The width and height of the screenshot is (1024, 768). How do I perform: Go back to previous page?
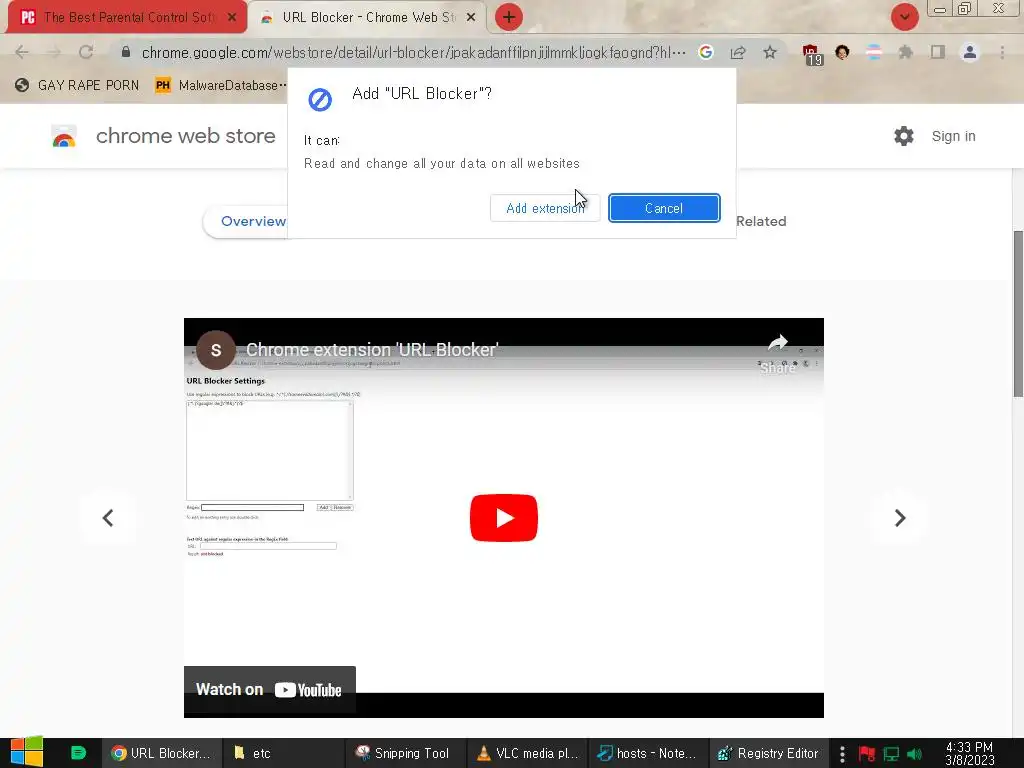point(22,52)
